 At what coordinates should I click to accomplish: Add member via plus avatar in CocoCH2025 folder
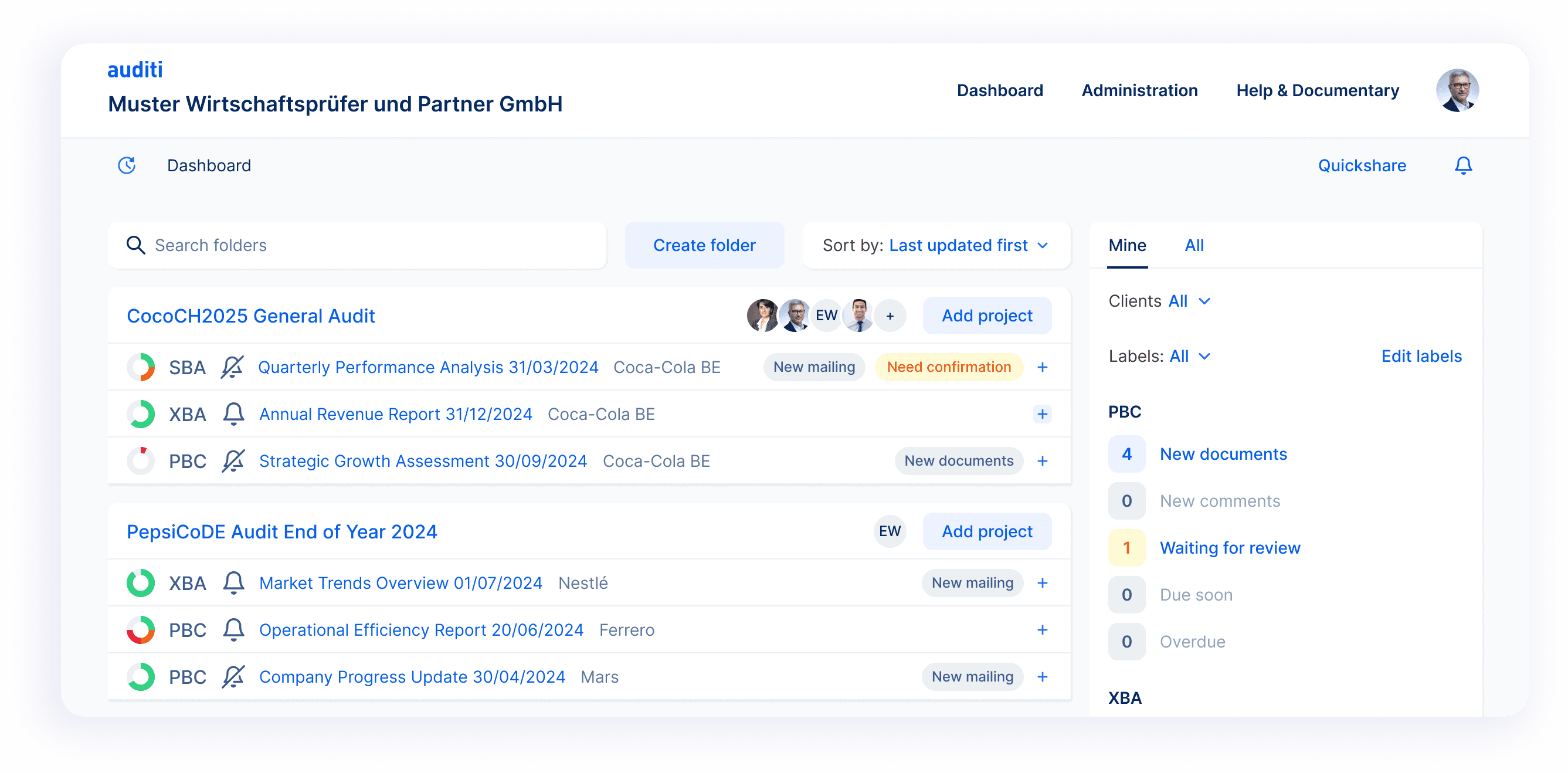click(890, 316)
